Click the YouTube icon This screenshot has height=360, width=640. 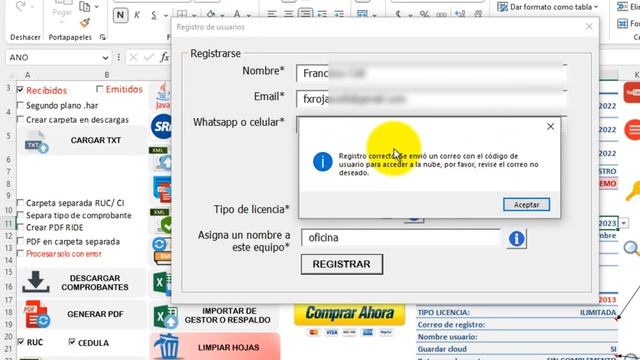point(632,93)
